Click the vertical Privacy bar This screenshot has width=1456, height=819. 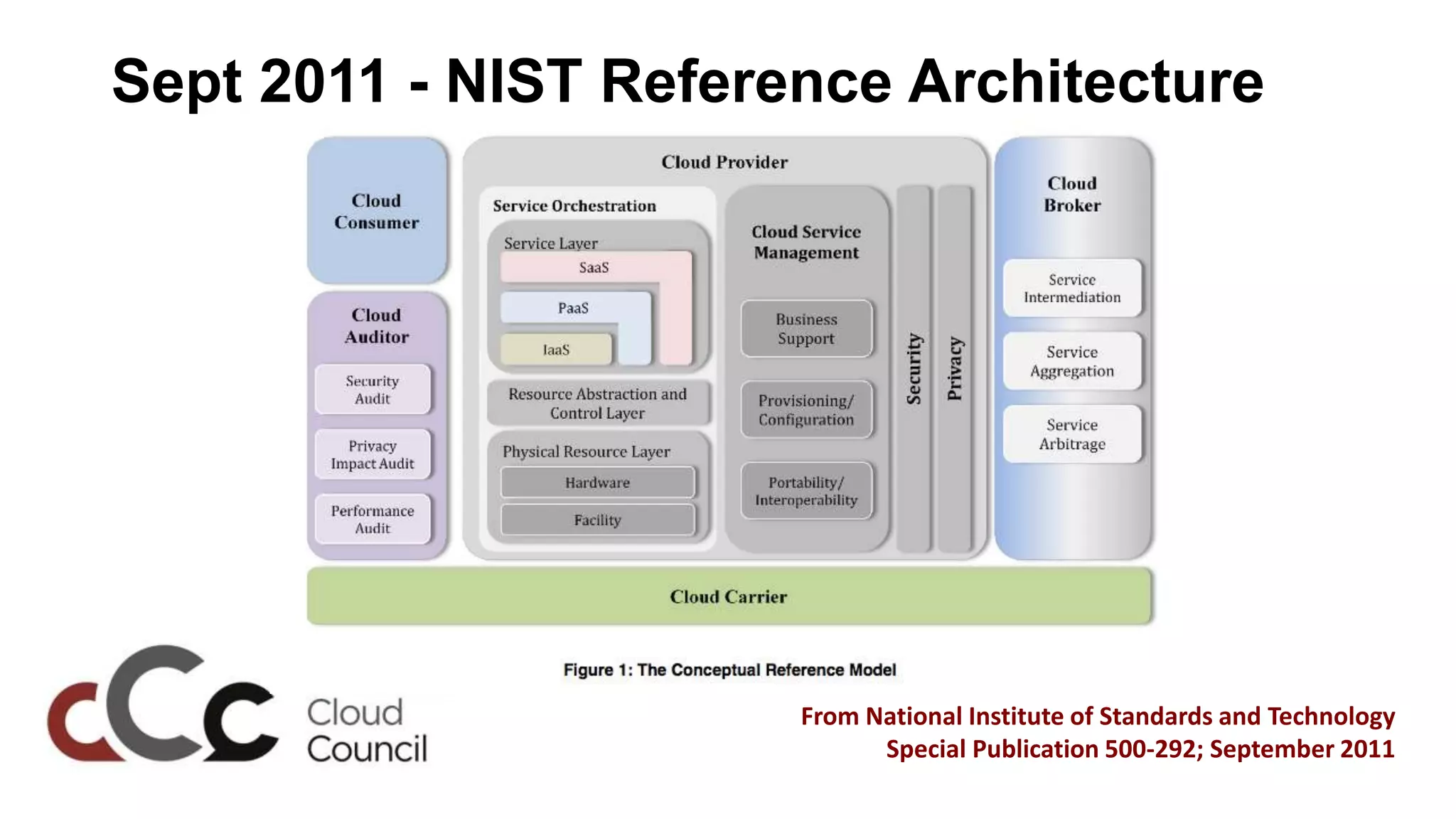[x=955, y=369]
